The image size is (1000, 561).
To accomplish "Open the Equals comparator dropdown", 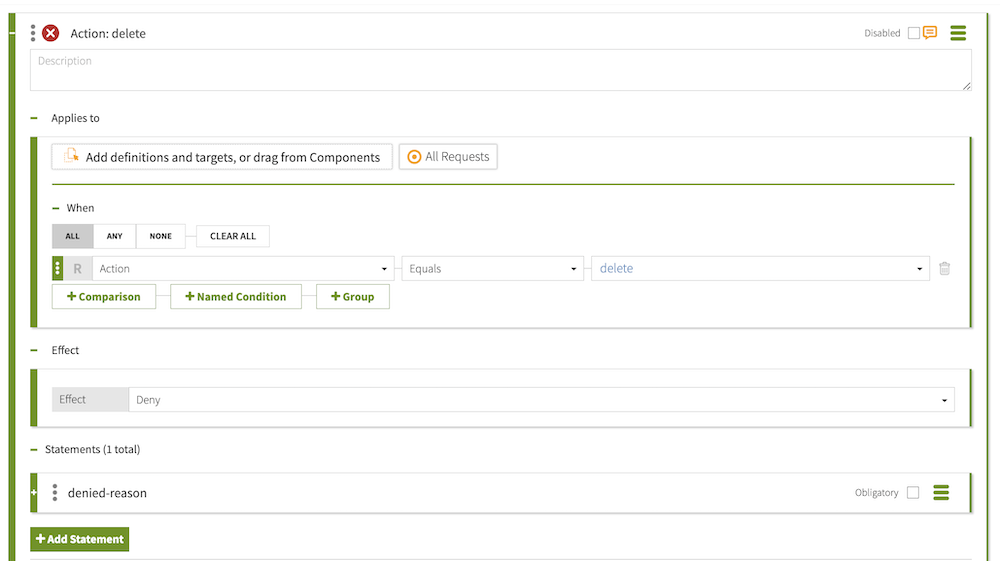I will coord(493,268).
